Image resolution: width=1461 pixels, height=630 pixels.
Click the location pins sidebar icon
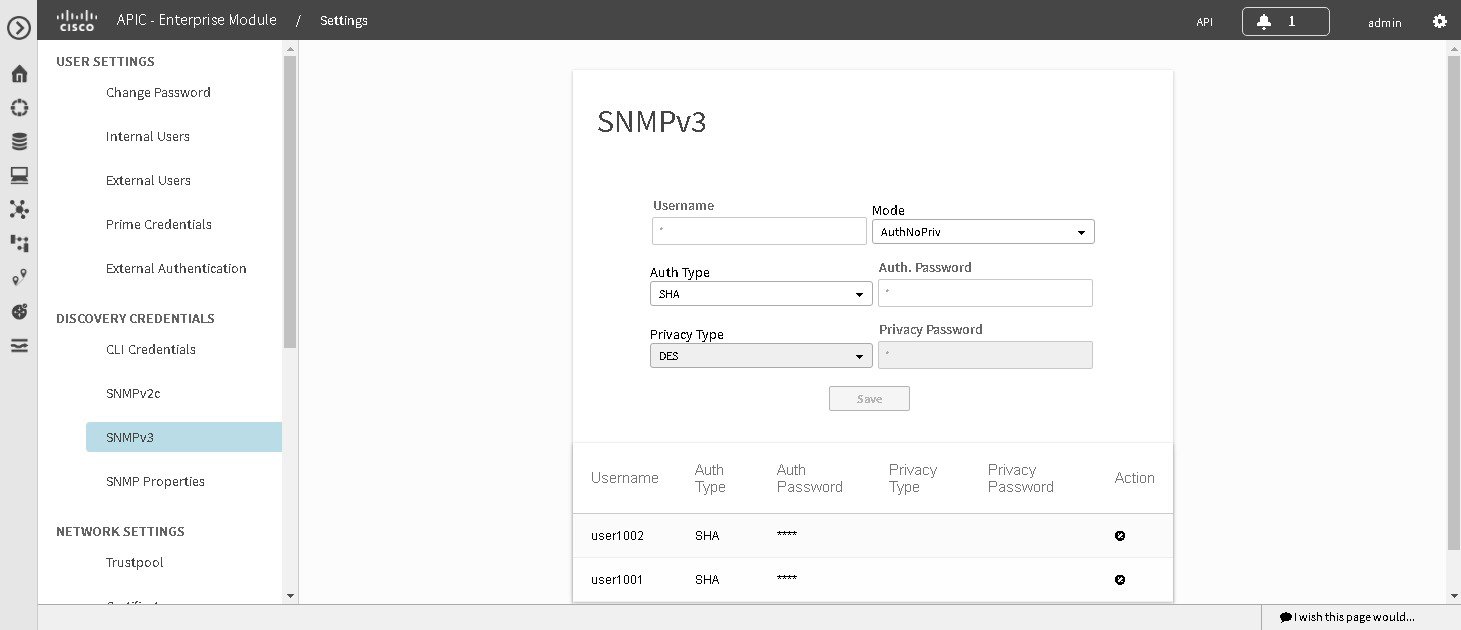click(19, 277)
